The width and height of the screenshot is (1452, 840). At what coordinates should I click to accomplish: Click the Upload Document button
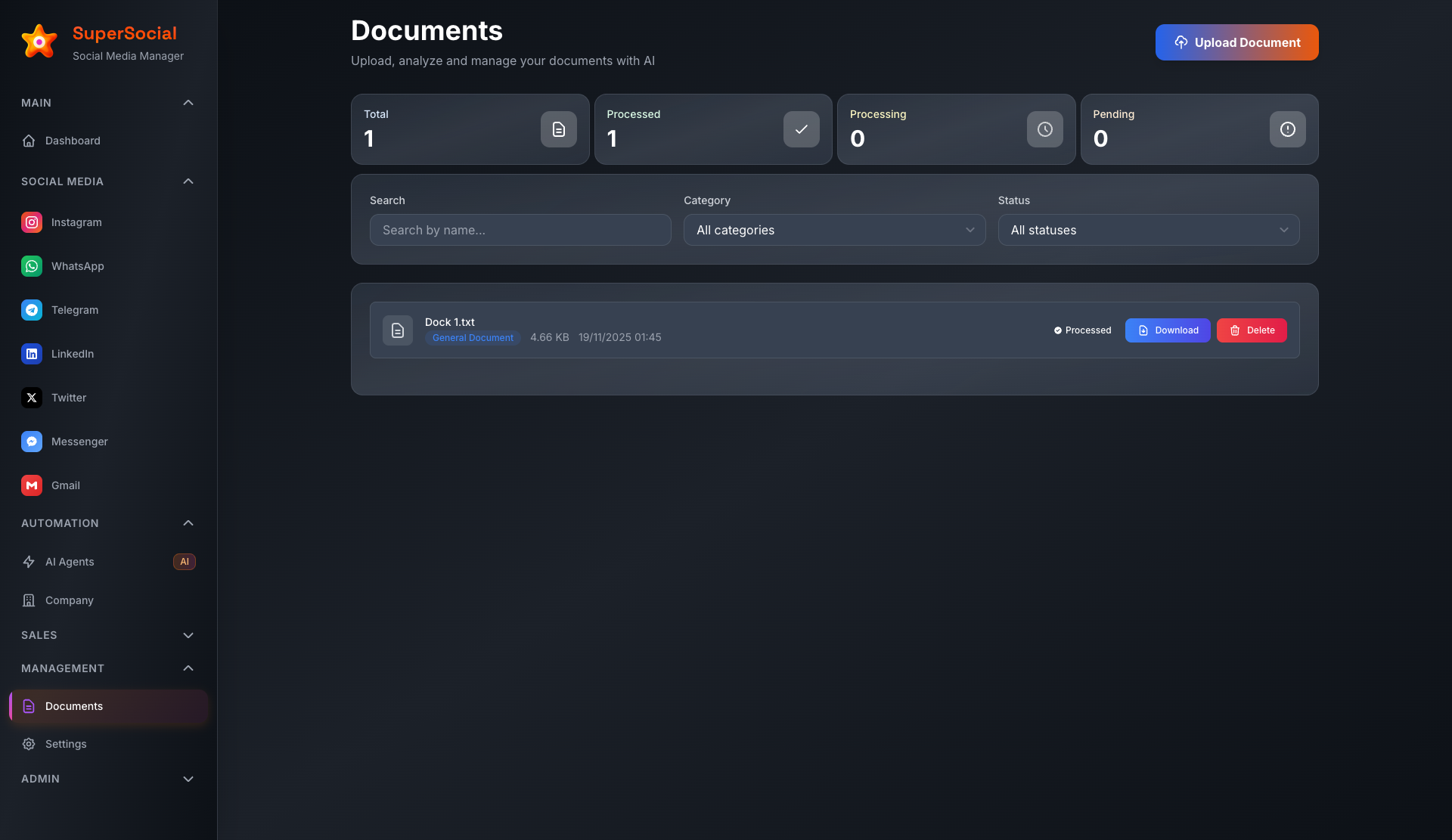pyautogui.click(x=1236, y=42)
